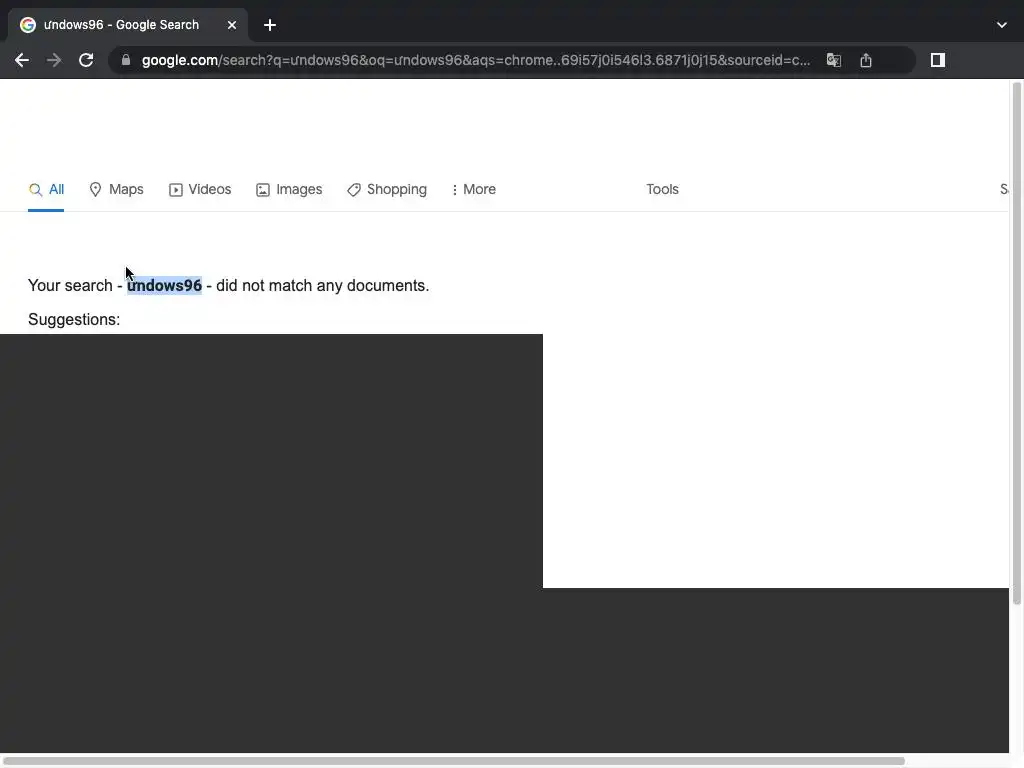Switch to Videos results
This screenshot has height=768, width=1024.
click(x=200, y=189)
